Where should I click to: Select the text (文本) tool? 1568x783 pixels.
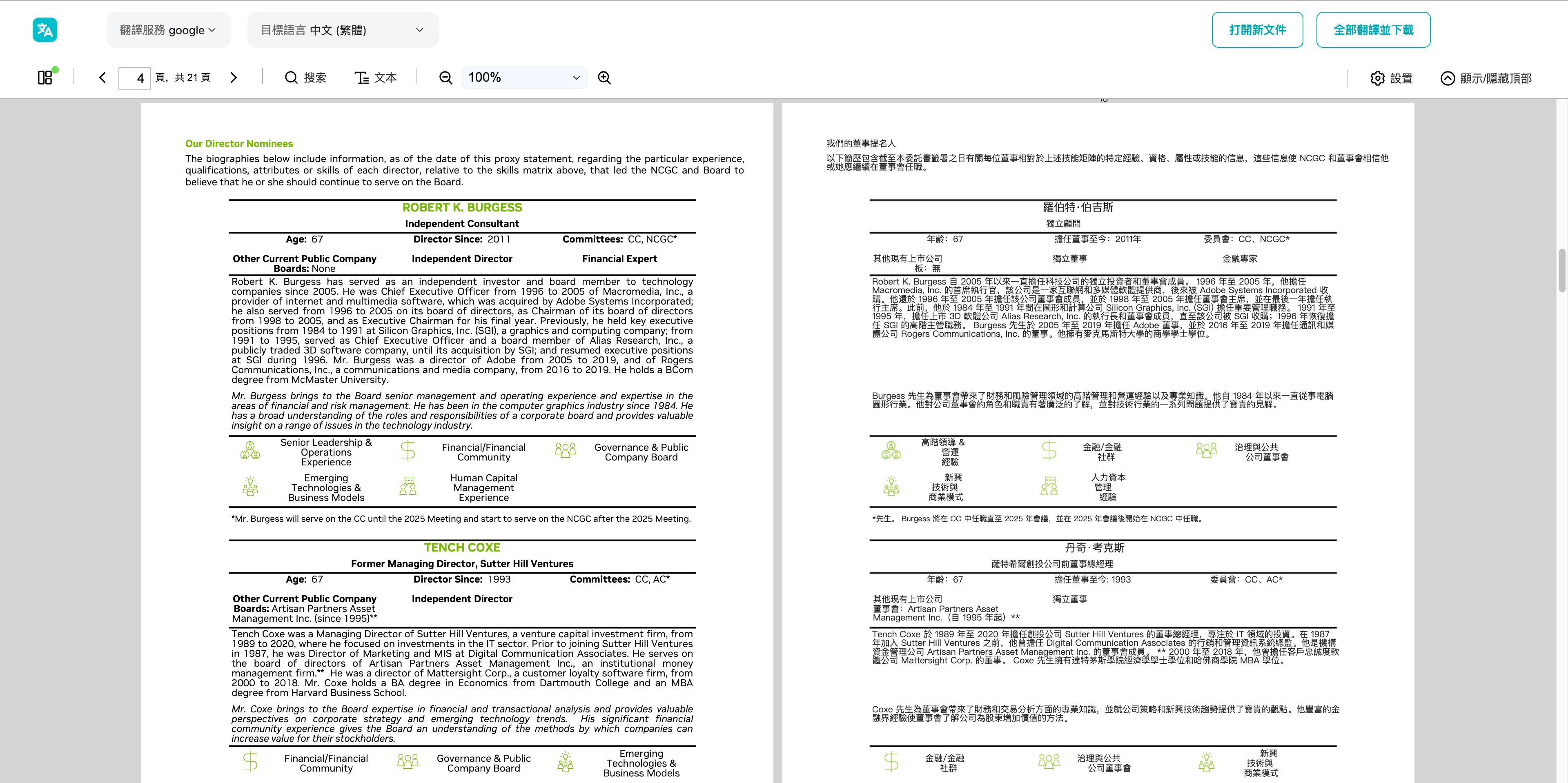[x=376, y=78]
